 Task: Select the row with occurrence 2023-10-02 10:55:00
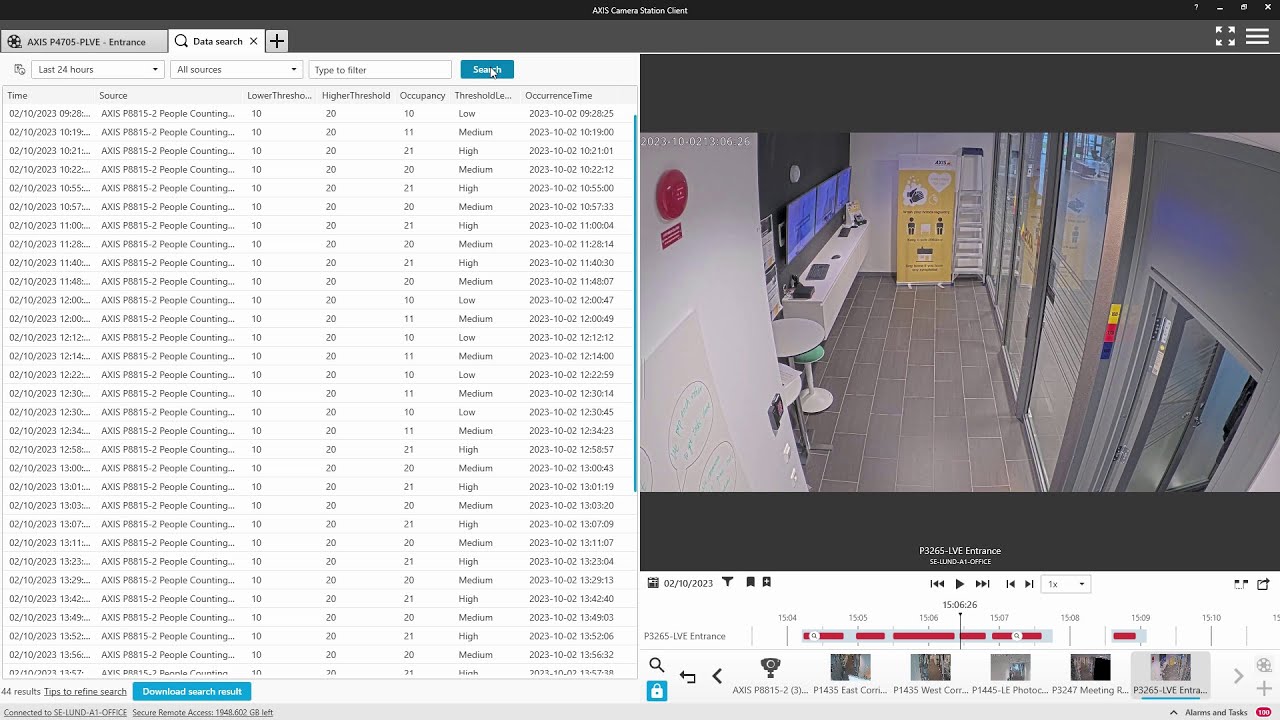(318, 188)
